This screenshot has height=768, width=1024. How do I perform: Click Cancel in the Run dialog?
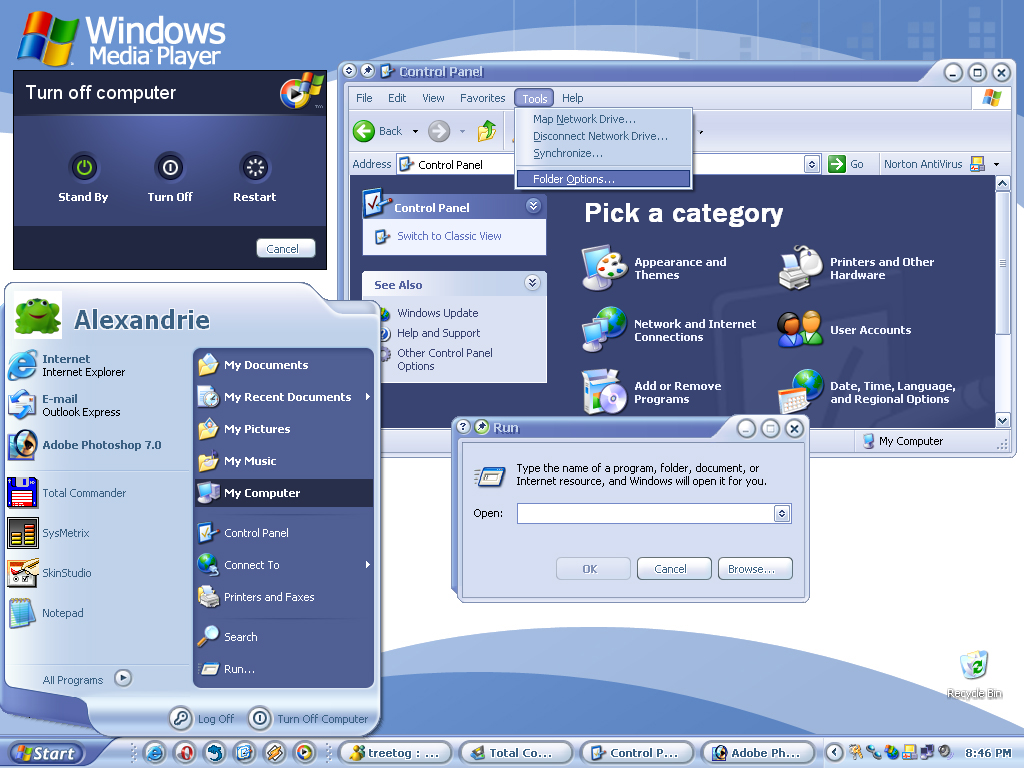point(674,568)
